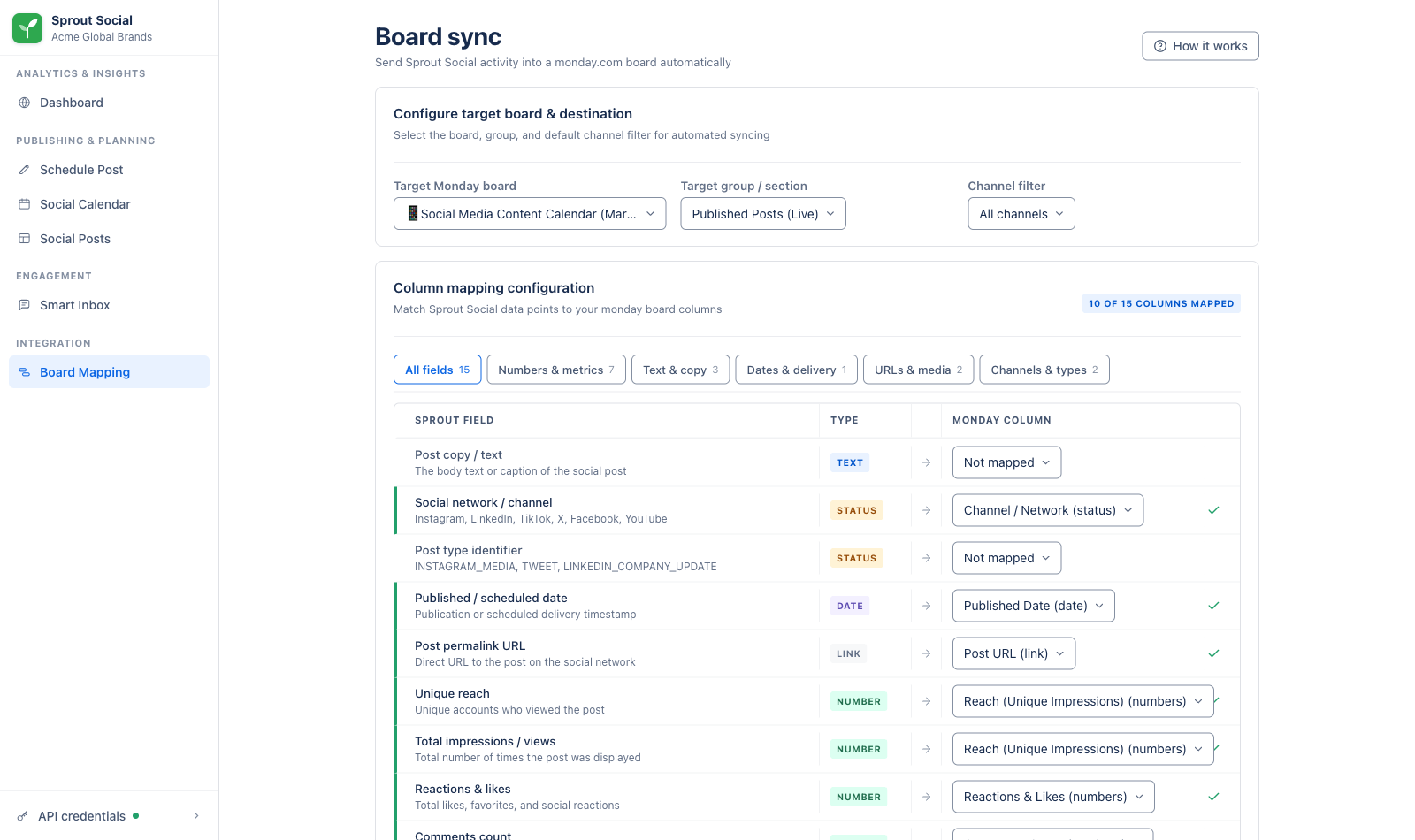Select the Channels & types tab
This screenshot has width=1415, height=840.
click(x=1044, y=370)
